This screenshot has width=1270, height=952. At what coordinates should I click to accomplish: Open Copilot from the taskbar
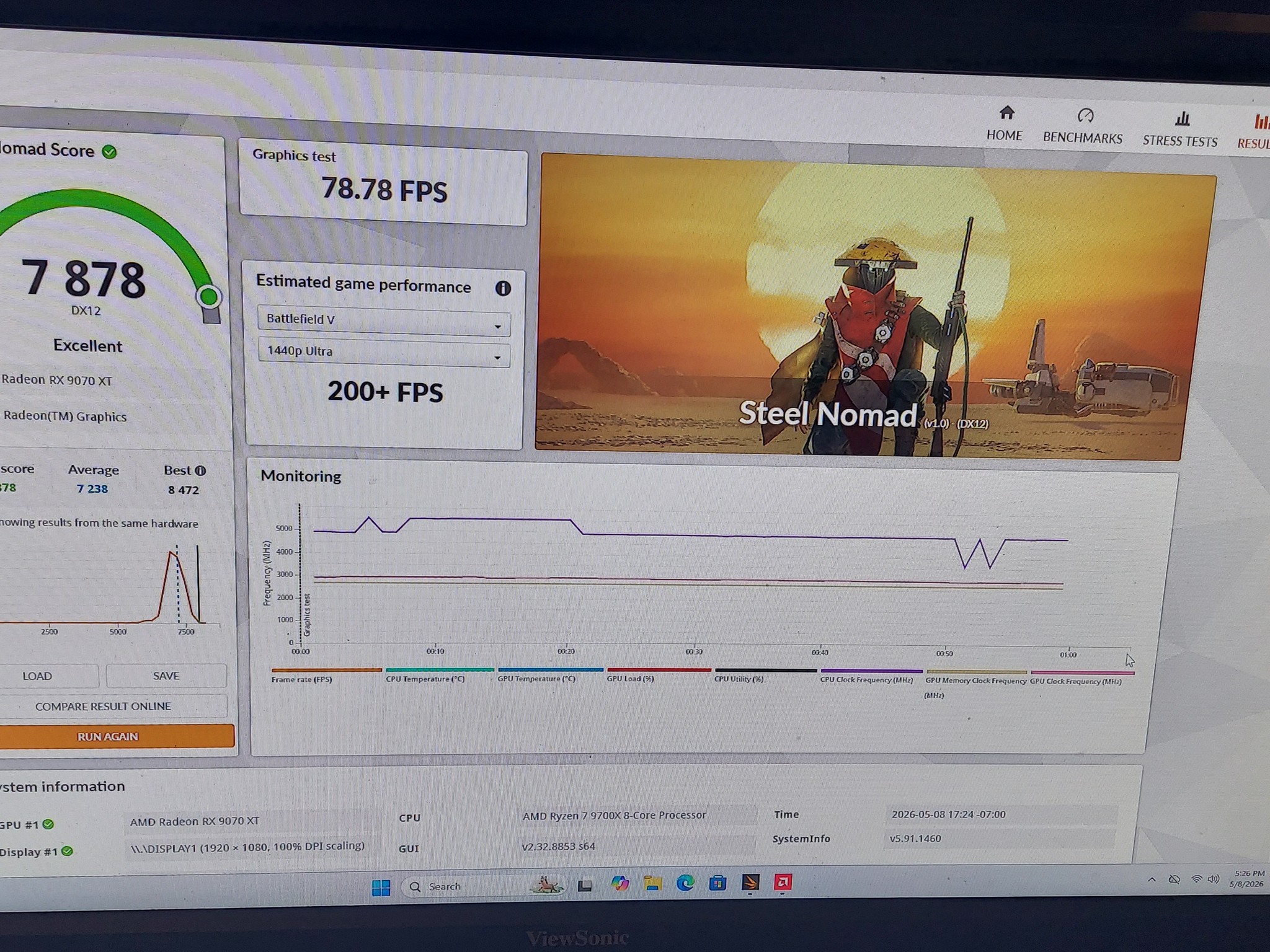coord(619,883)
